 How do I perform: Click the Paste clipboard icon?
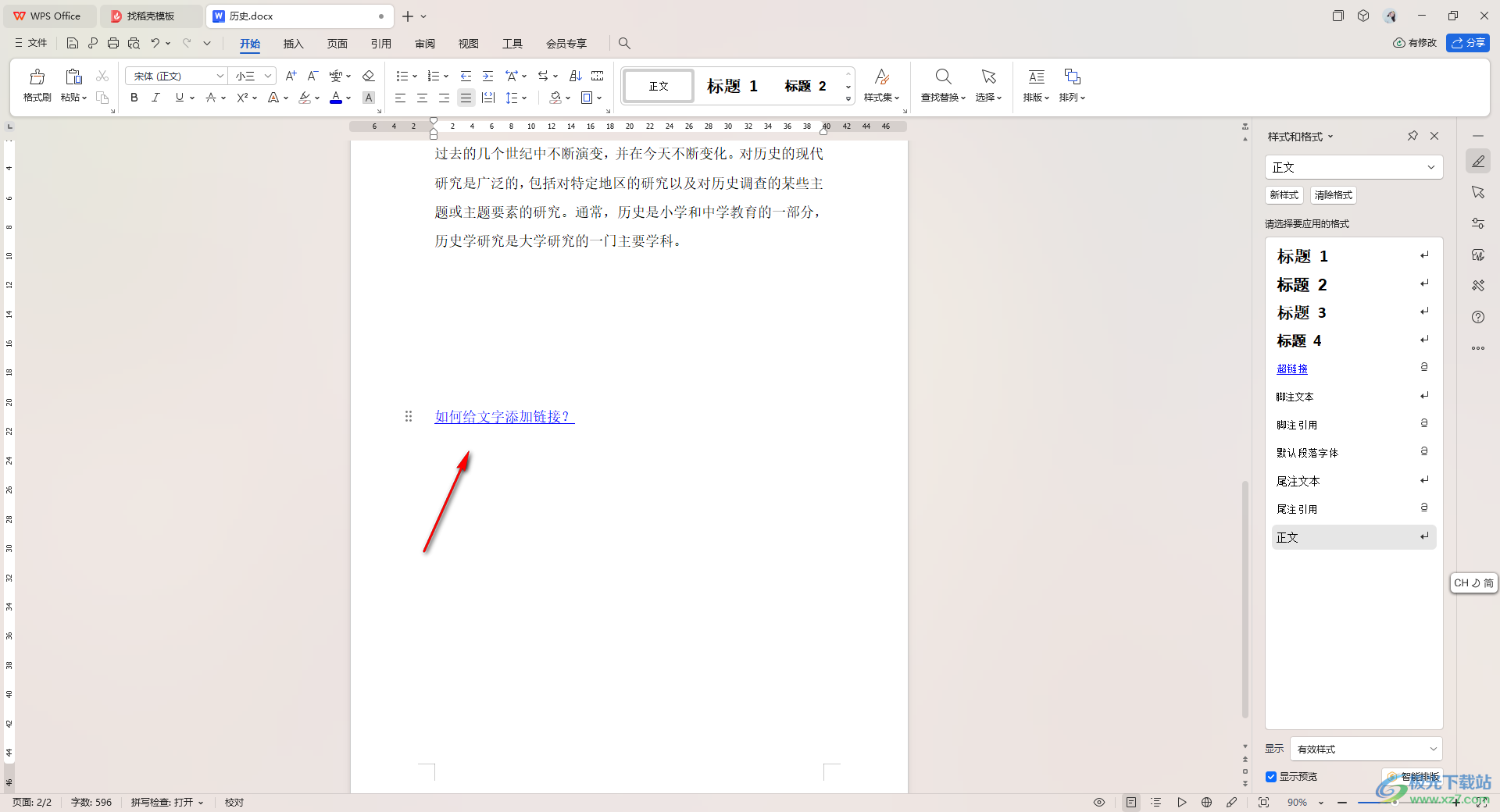click(x=73, y=77)
